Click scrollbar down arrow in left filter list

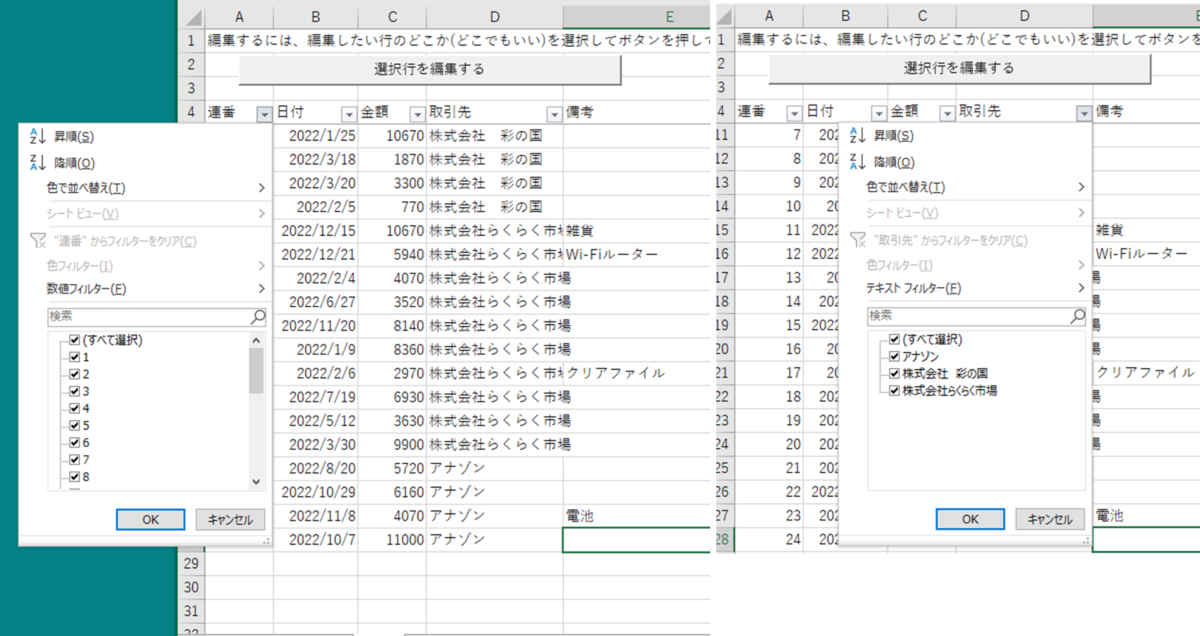tap(257, 481)
